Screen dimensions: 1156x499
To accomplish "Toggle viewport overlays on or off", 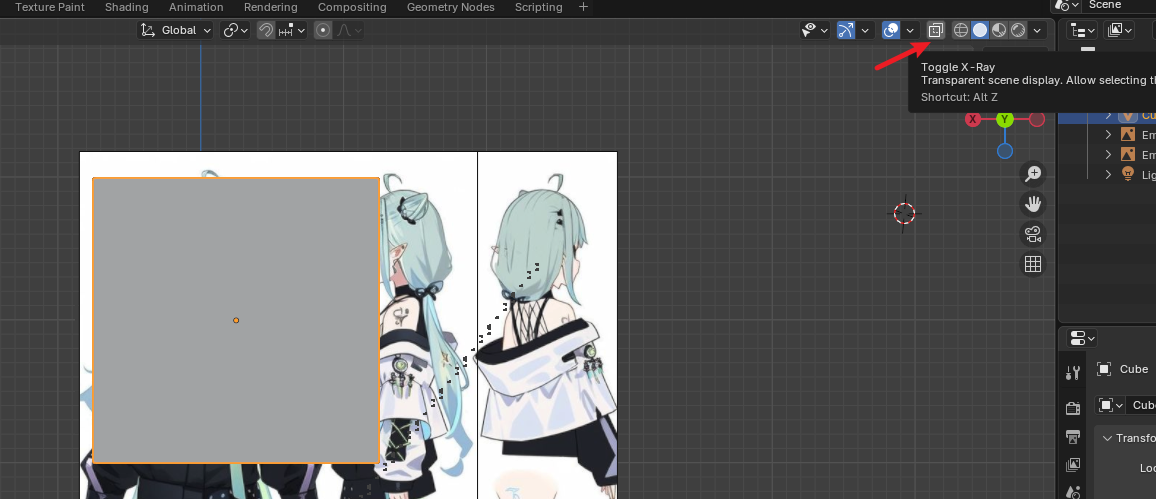I will (x=891, y=30).
